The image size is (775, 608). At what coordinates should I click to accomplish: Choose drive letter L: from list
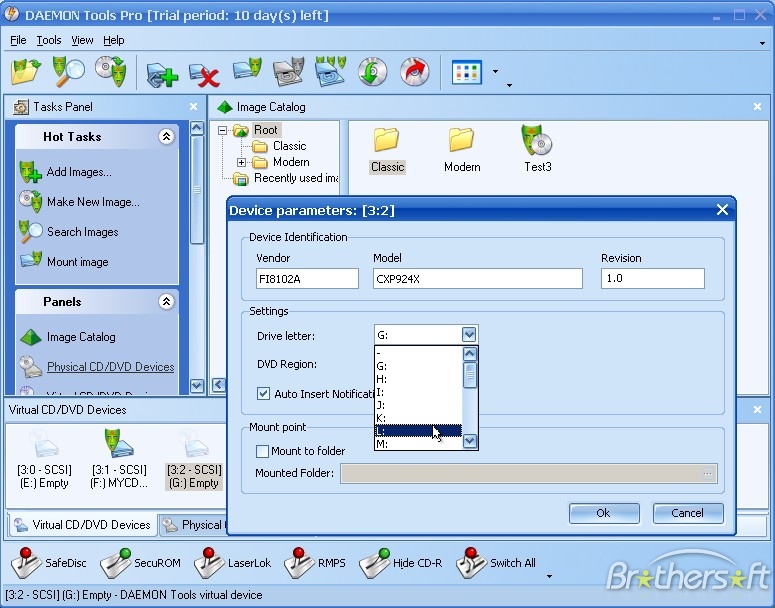(418, 431)
